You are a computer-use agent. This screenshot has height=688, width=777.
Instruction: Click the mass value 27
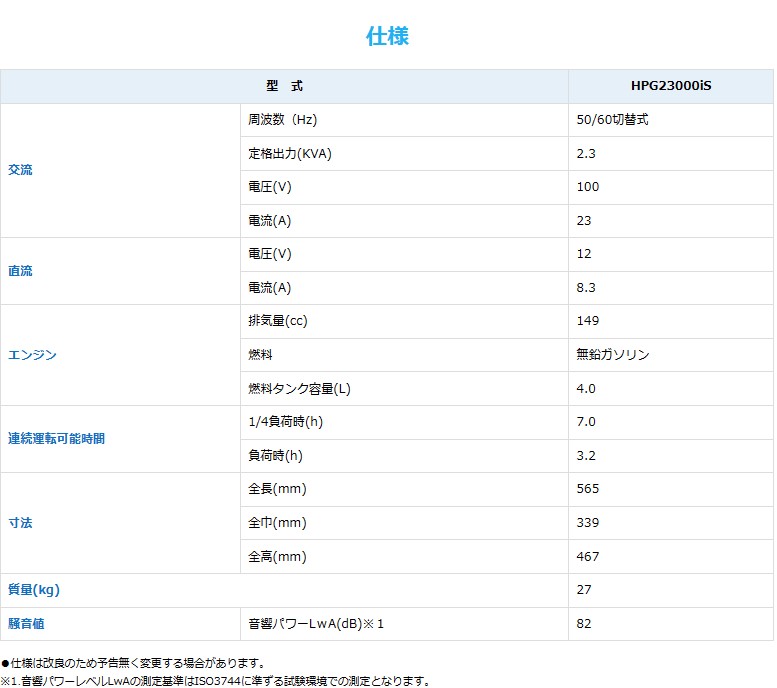click(584, 590)
